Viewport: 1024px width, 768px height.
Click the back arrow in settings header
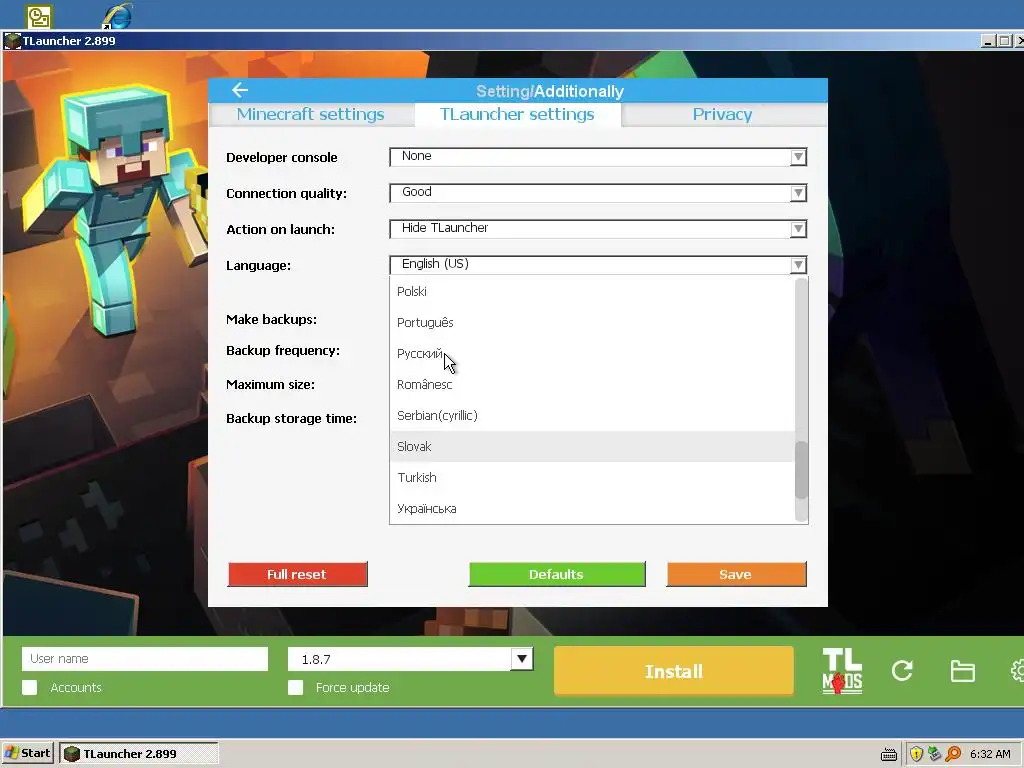pos(240,90)
